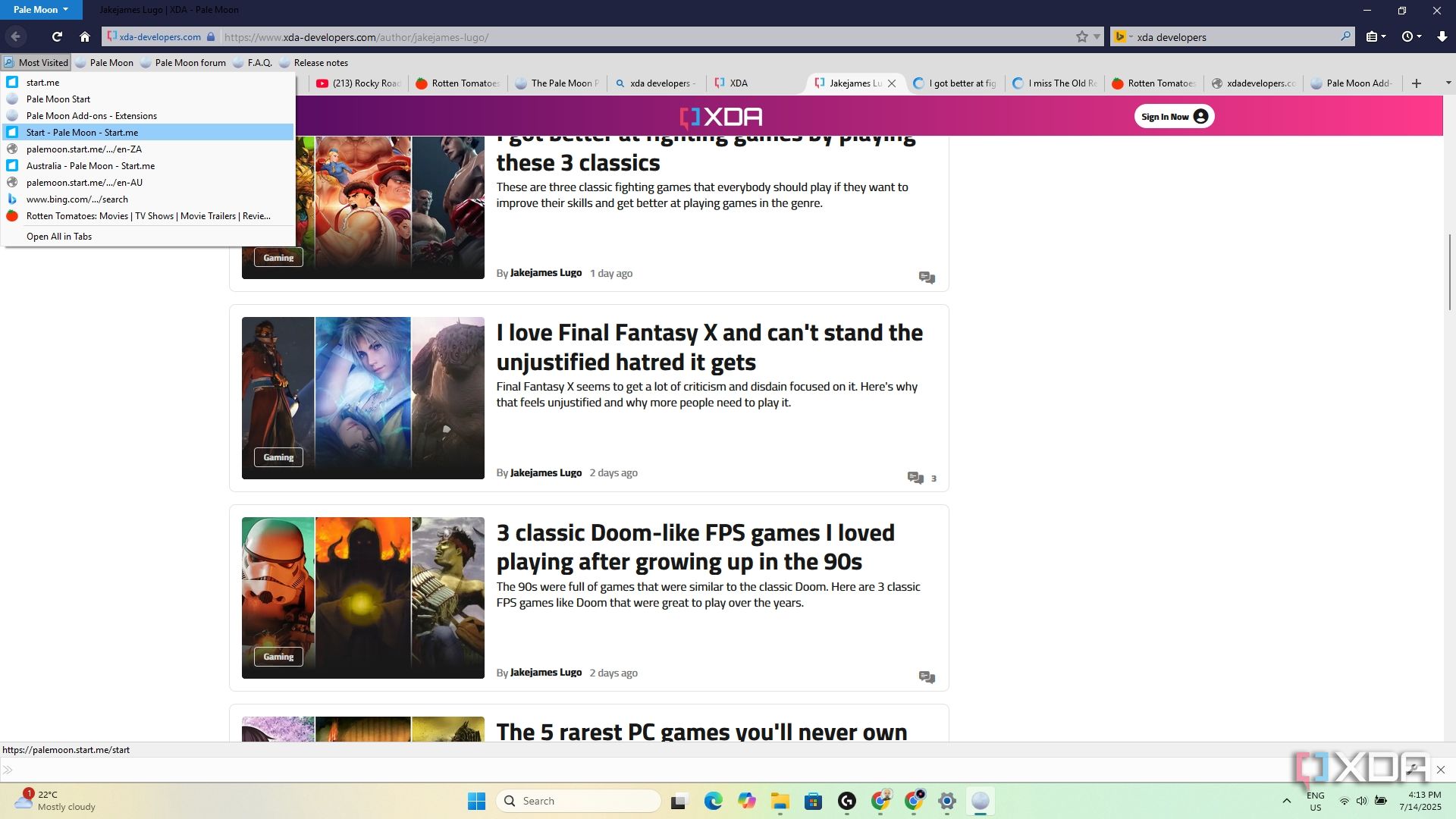The image size is (1456, 819).
Task: Open new tab with plus icon
Action: (1416, 83)
